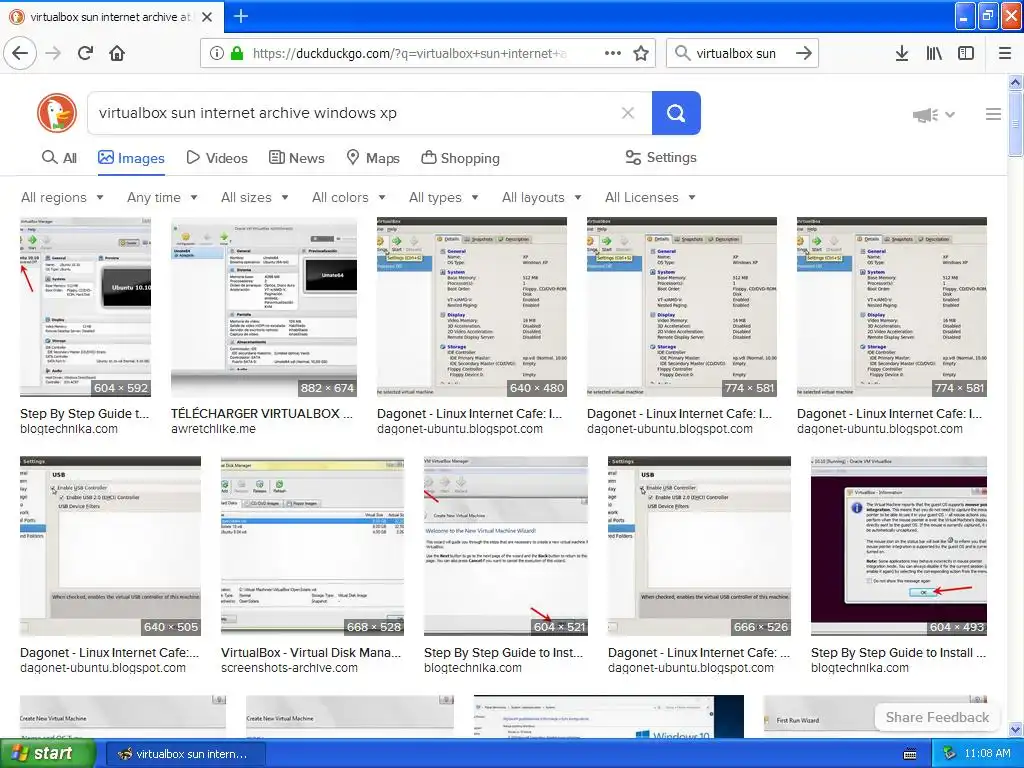Image resolution: width=1024 pixels, height=768 pixels.
Task: Click the DuckDuckGo duck logo
Action: 57,113
